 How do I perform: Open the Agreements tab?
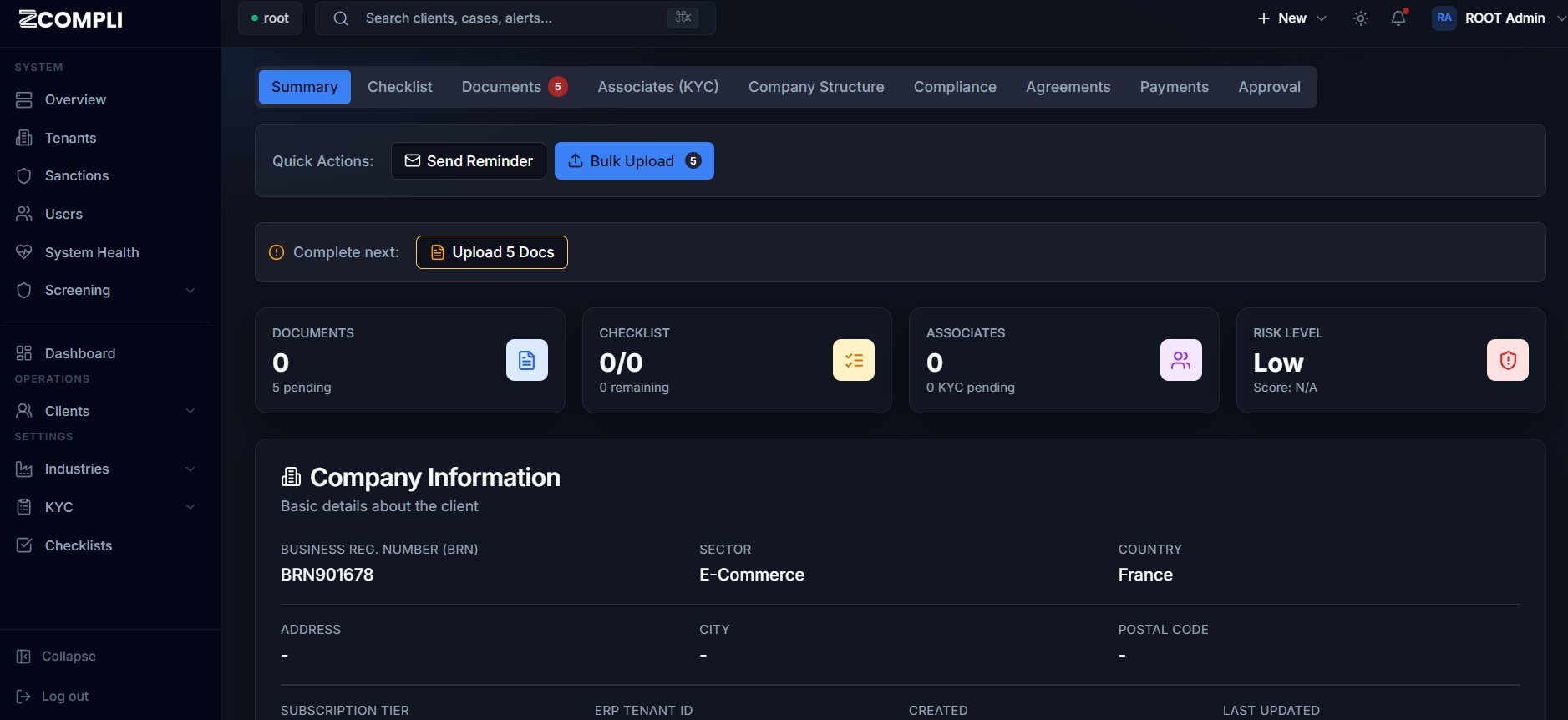pyautogui.click(x=1068, y=87)
